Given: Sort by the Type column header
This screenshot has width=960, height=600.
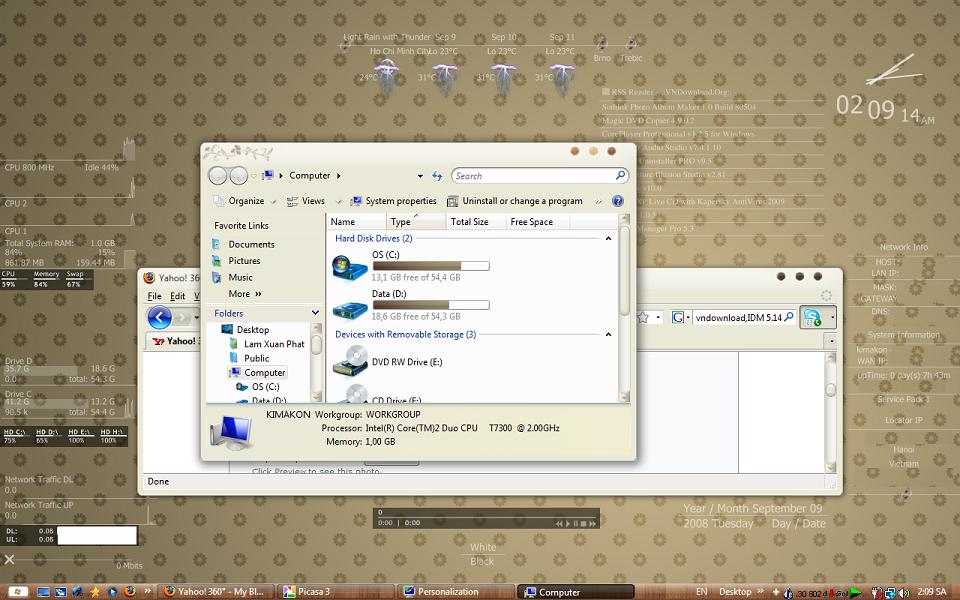Looking at the screenshot, I should click(416, 222).
